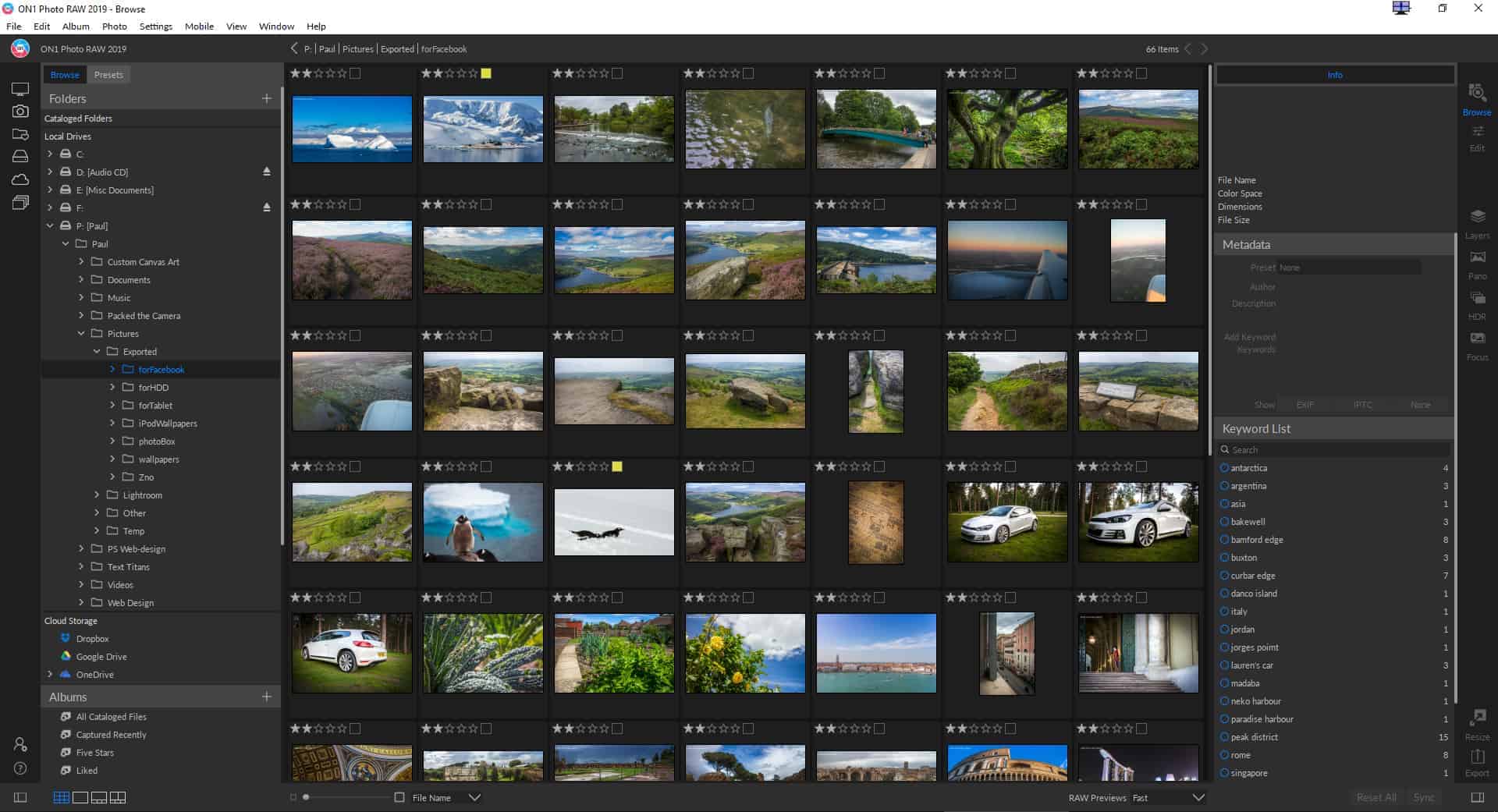Open the Focus stacking tool
Image resolution: width=1498 pixels, height=812 pixels.
pyautogui.click(x=1477, y=346)
